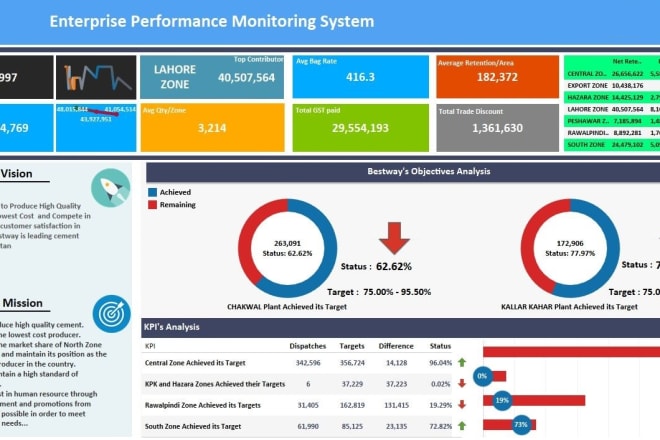Click 'Central Zone Achieved its Target' row label
This screenshot has height=440, width=660.
coord(195,363)
